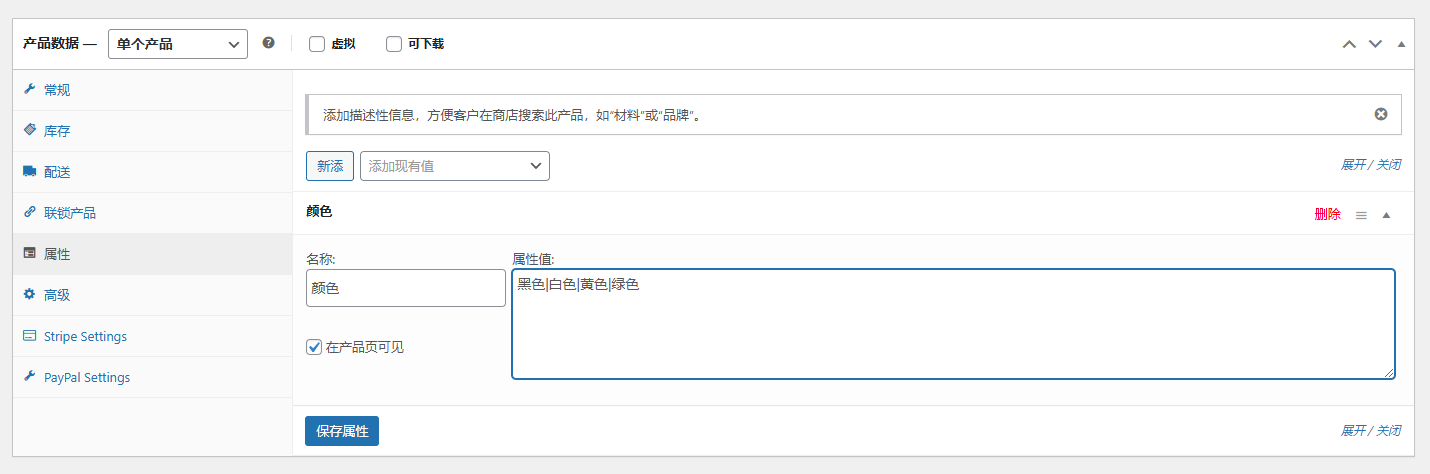The height and width of the screenshot is (474, 1430).
Task: Open the 联锁产品 tab
Action: pyautogui.click(x=152, y=213)
